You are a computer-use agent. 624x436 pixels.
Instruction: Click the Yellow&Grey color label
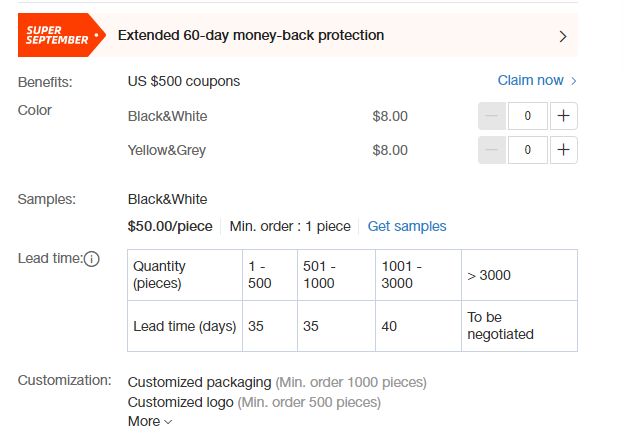point(167,150)
